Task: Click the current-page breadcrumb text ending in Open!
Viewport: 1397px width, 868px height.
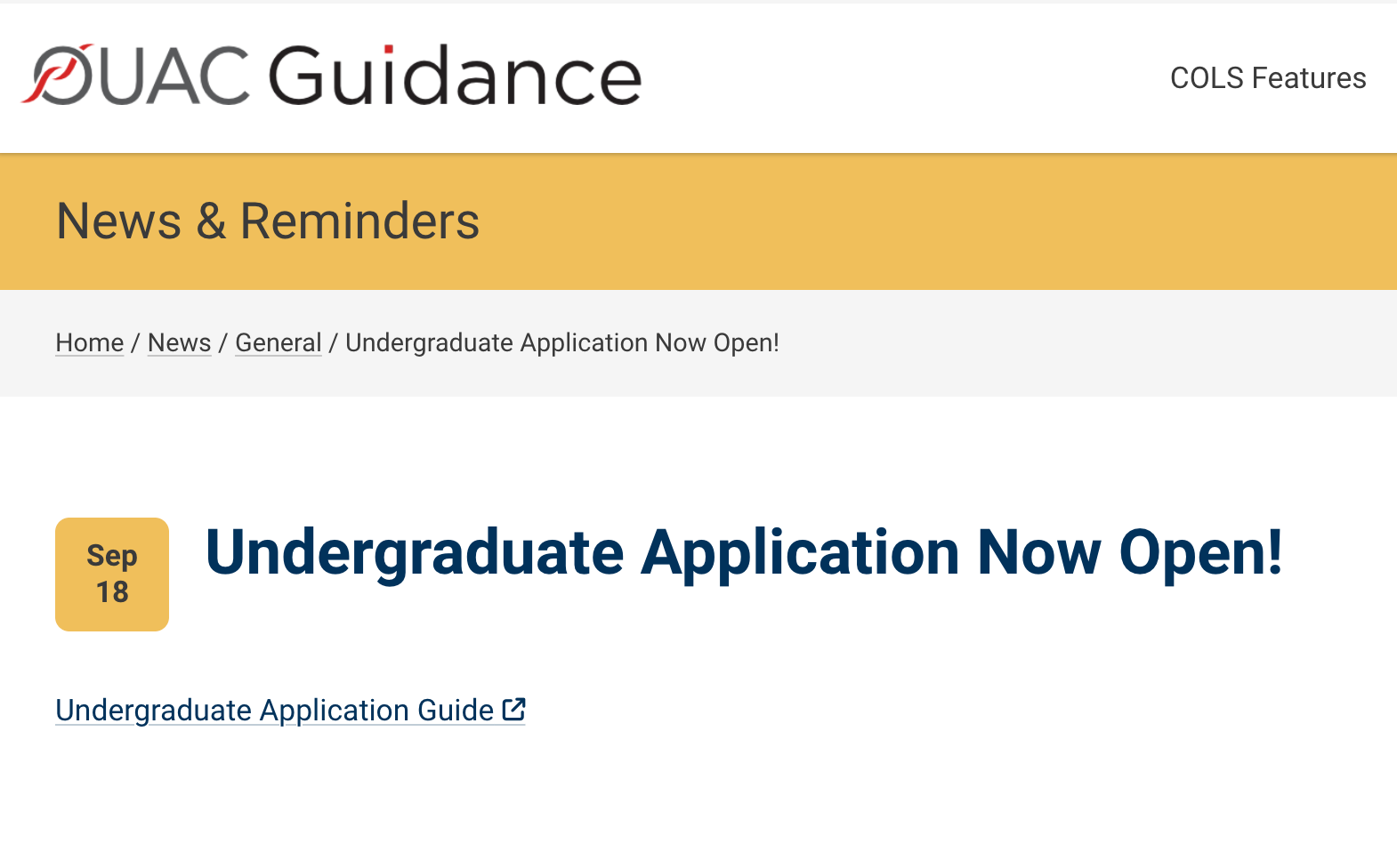Action: click(x=562, y=342)
